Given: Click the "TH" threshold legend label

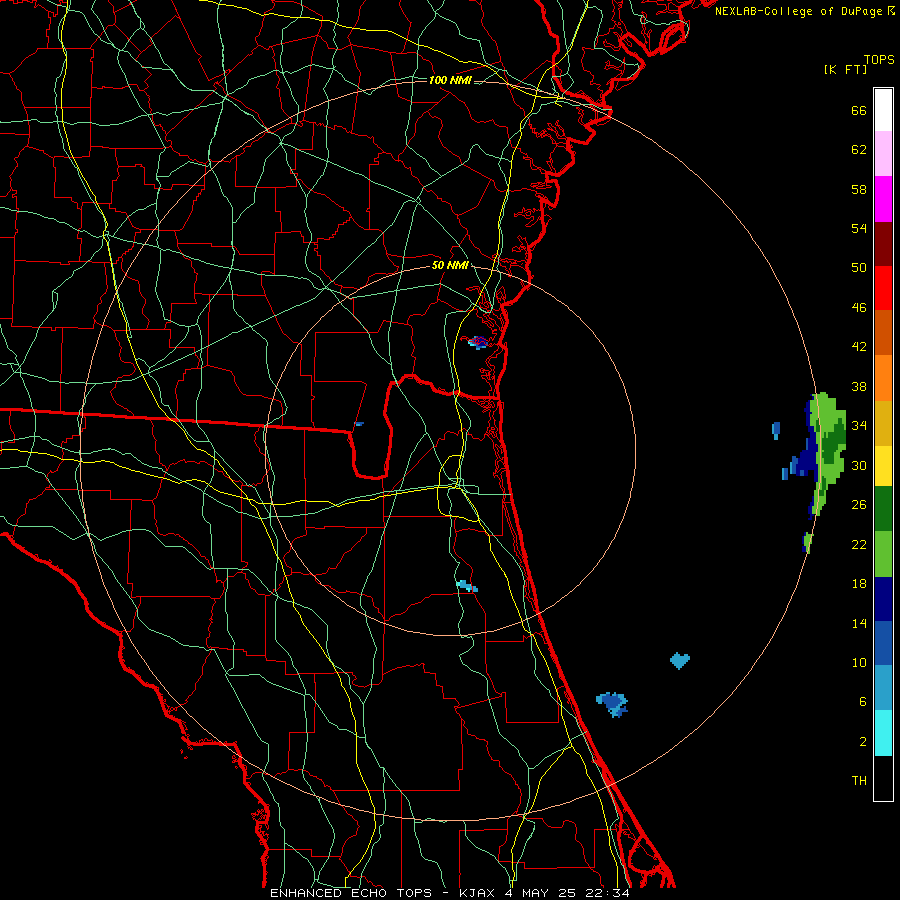Looking at the screenshot, I should [859, 781].
